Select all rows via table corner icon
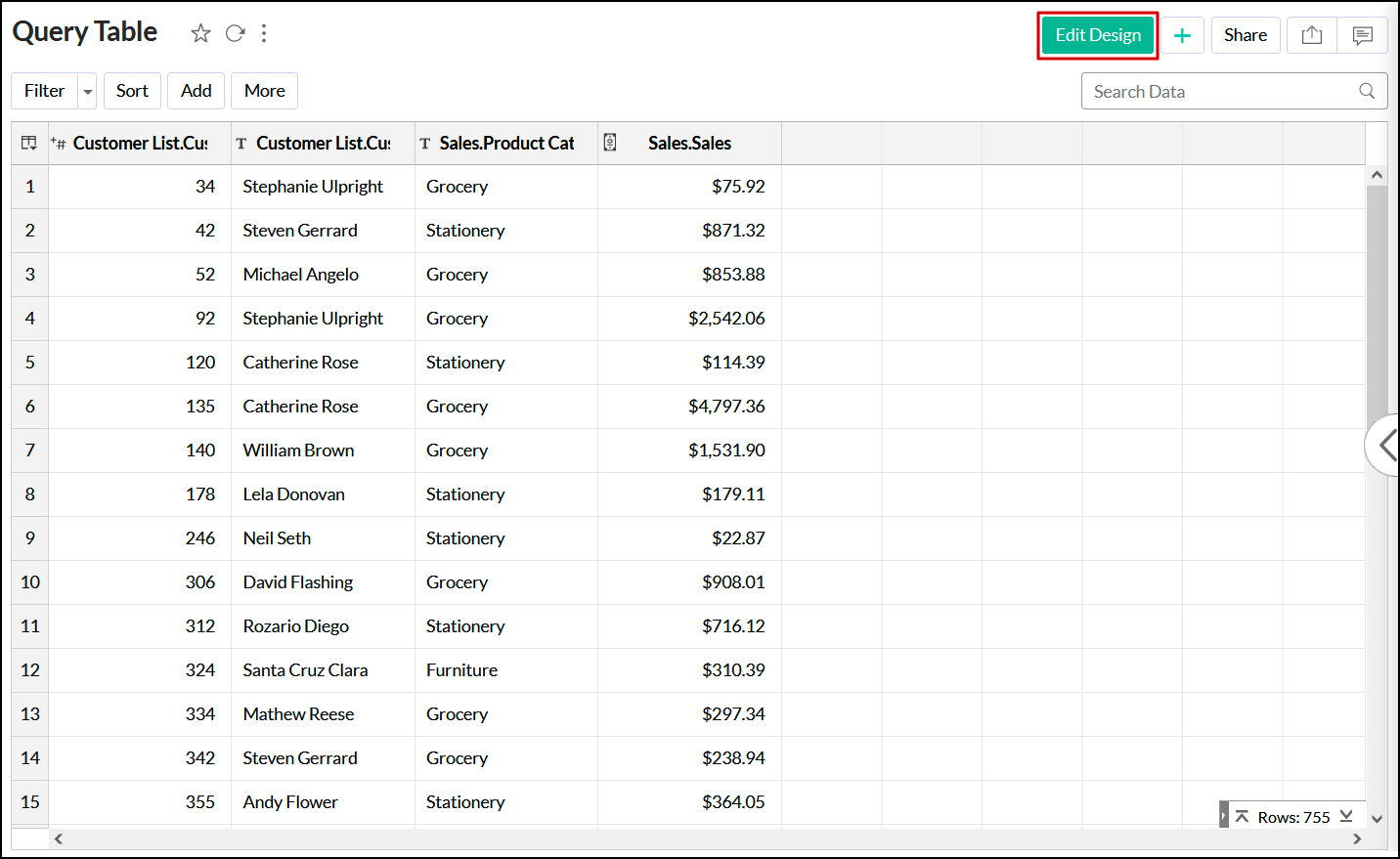 (28, 143)
